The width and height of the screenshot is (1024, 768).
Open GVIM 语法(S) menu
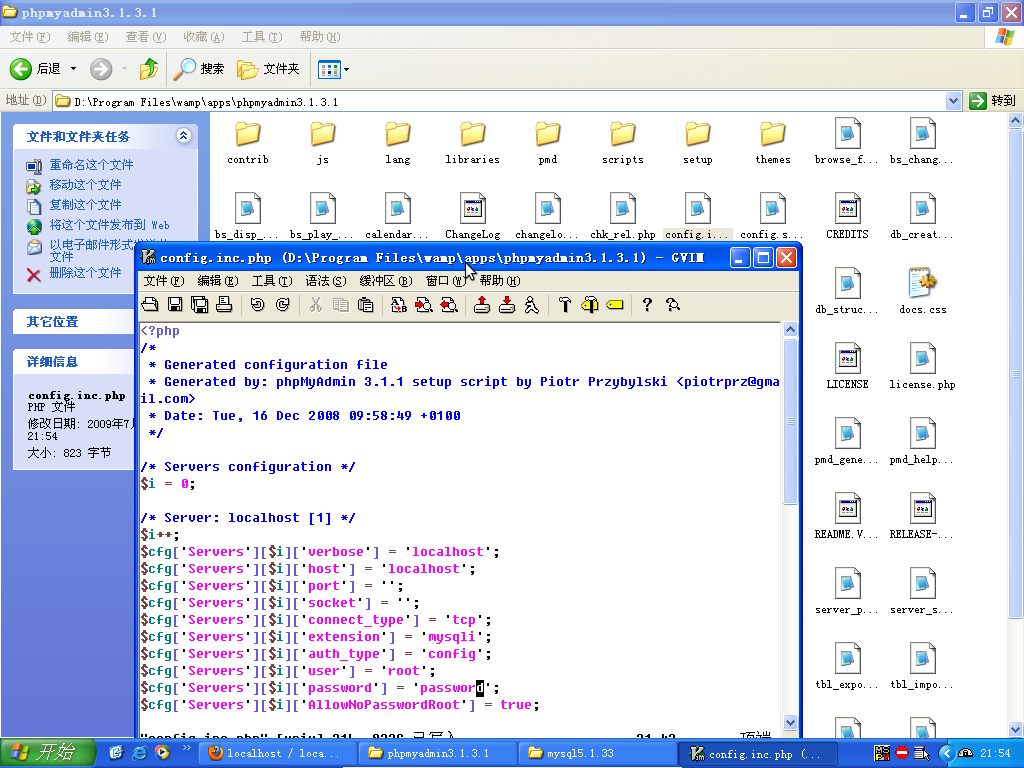(x=325, y=281)
